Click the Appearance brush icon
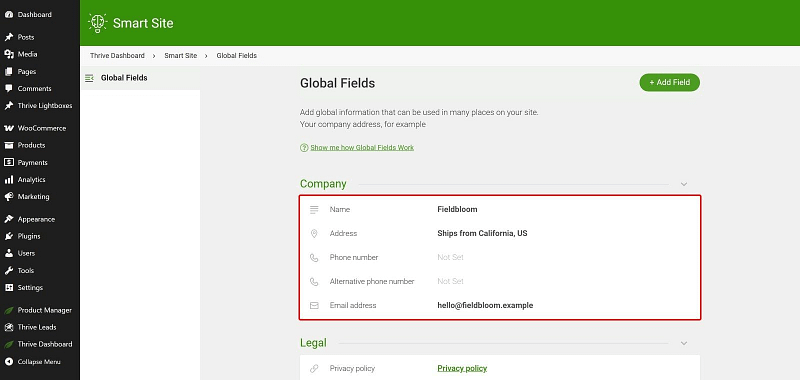The image size is (800, 380). click(9, 219)
